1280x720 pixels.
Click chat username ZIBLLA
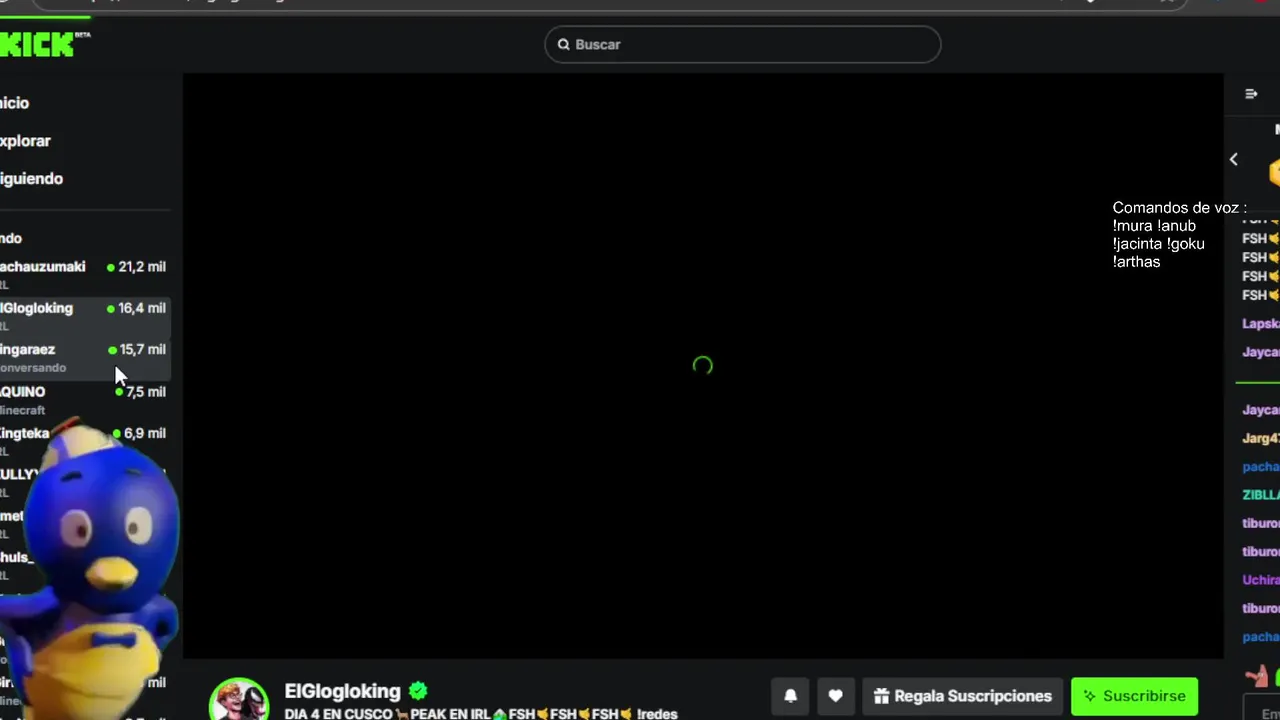[x=1261, y=495]
